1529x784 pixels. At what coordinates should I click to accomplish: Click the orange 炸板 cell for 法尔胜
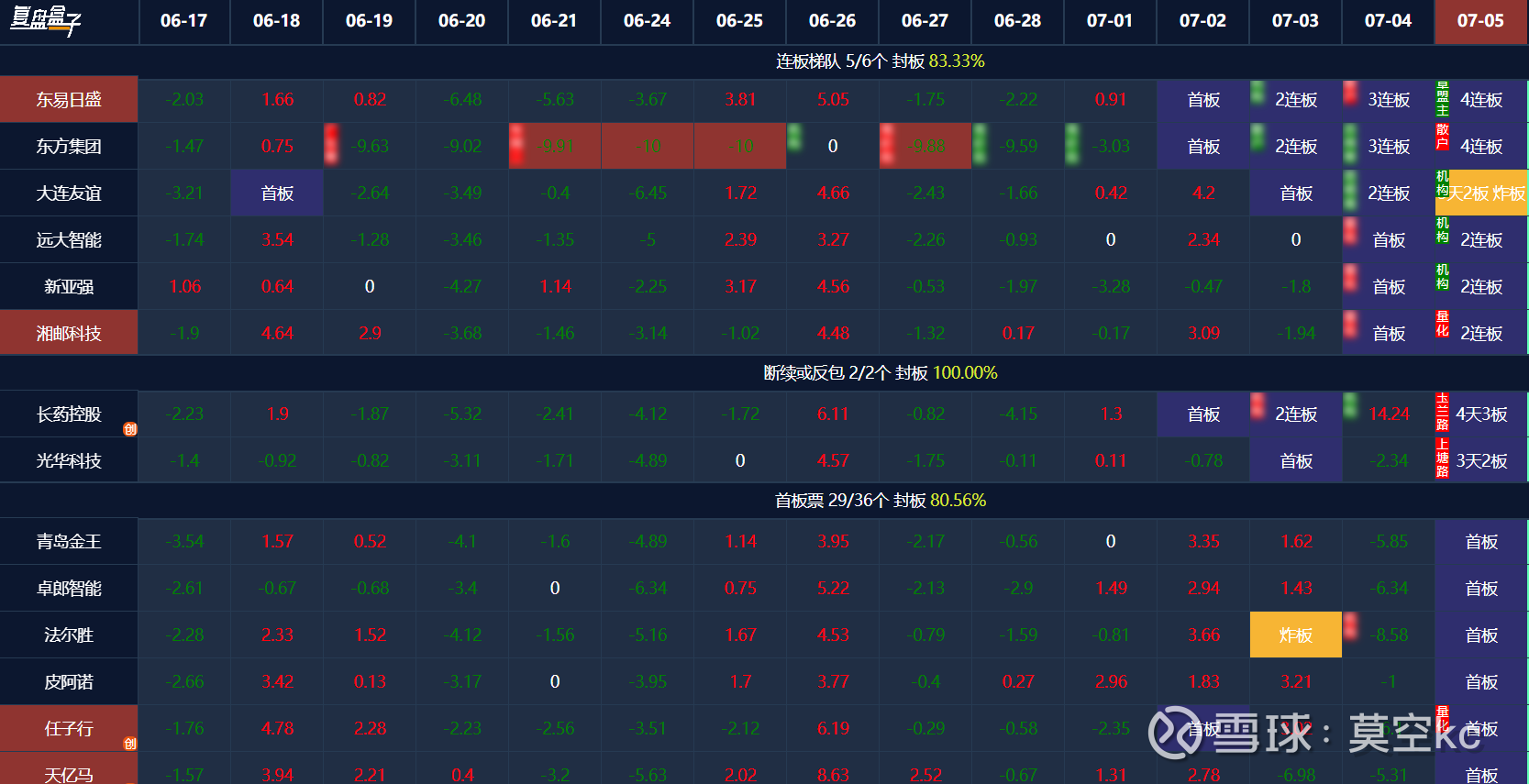1295,635
